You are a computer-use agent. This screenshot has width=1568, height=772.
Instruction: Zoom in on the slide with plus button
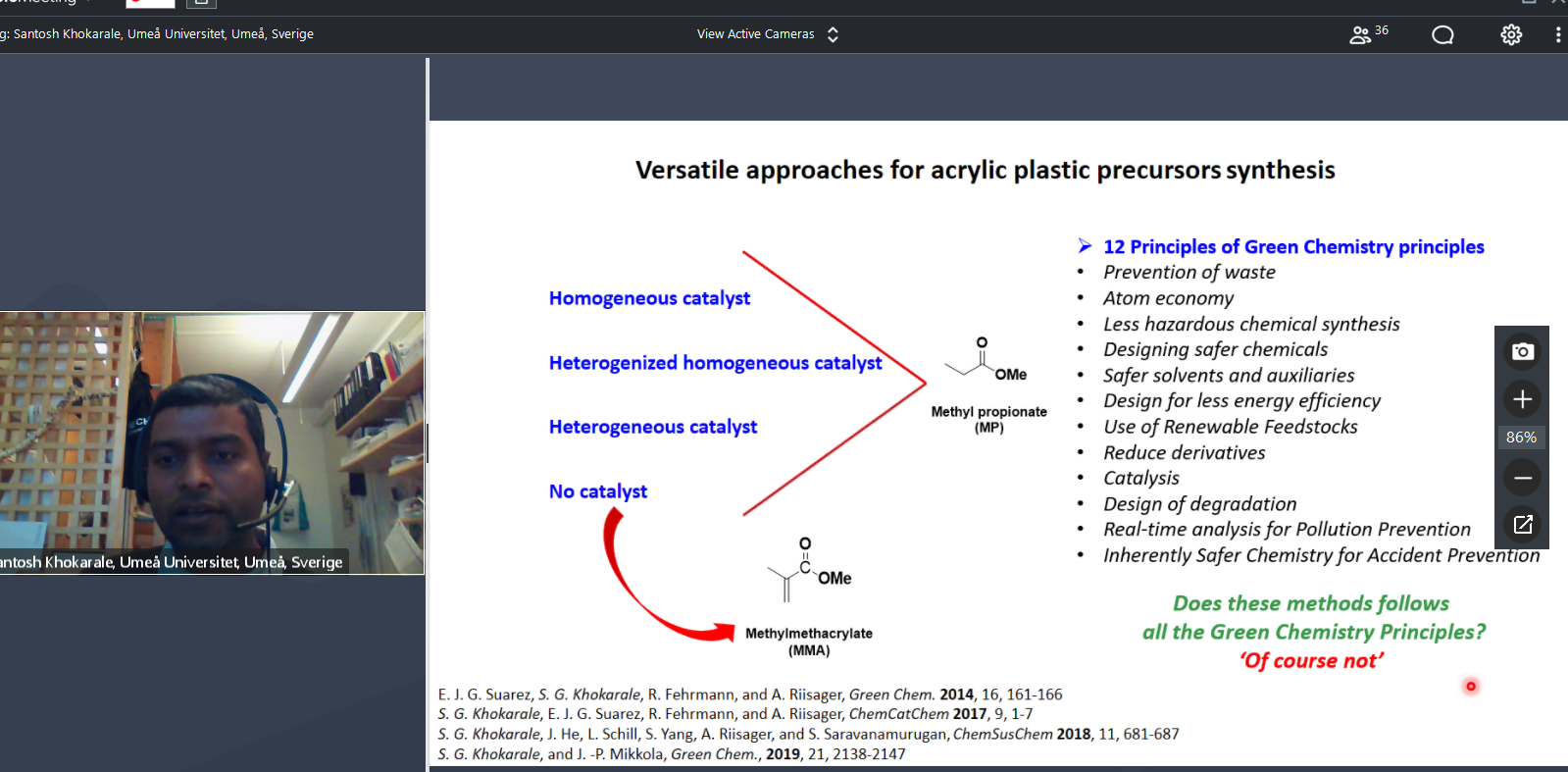point(1522,399)
